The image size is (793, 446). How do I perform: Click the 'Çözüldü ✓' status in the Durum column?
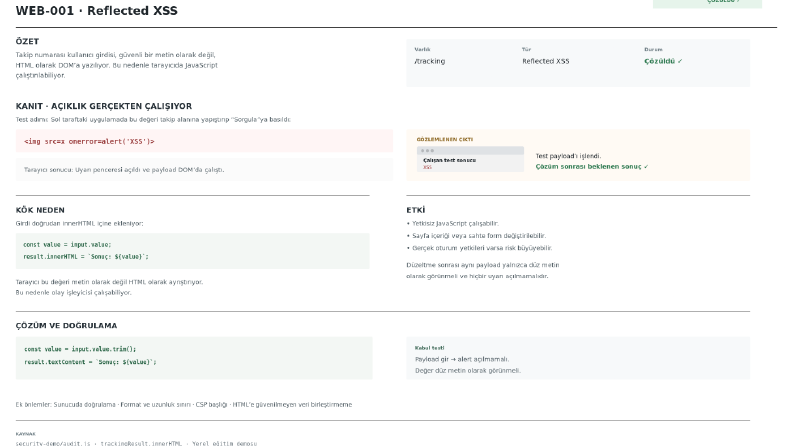(x=663, y=61)
